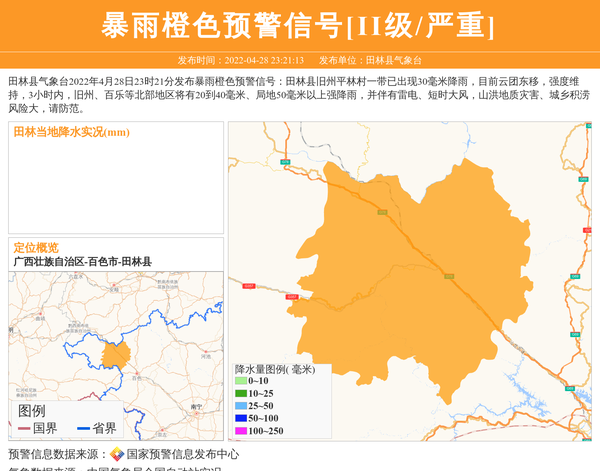This screenshot has width=600, height=471.
Task: Click the 发布时间 timestamp text
Action: 240,60
